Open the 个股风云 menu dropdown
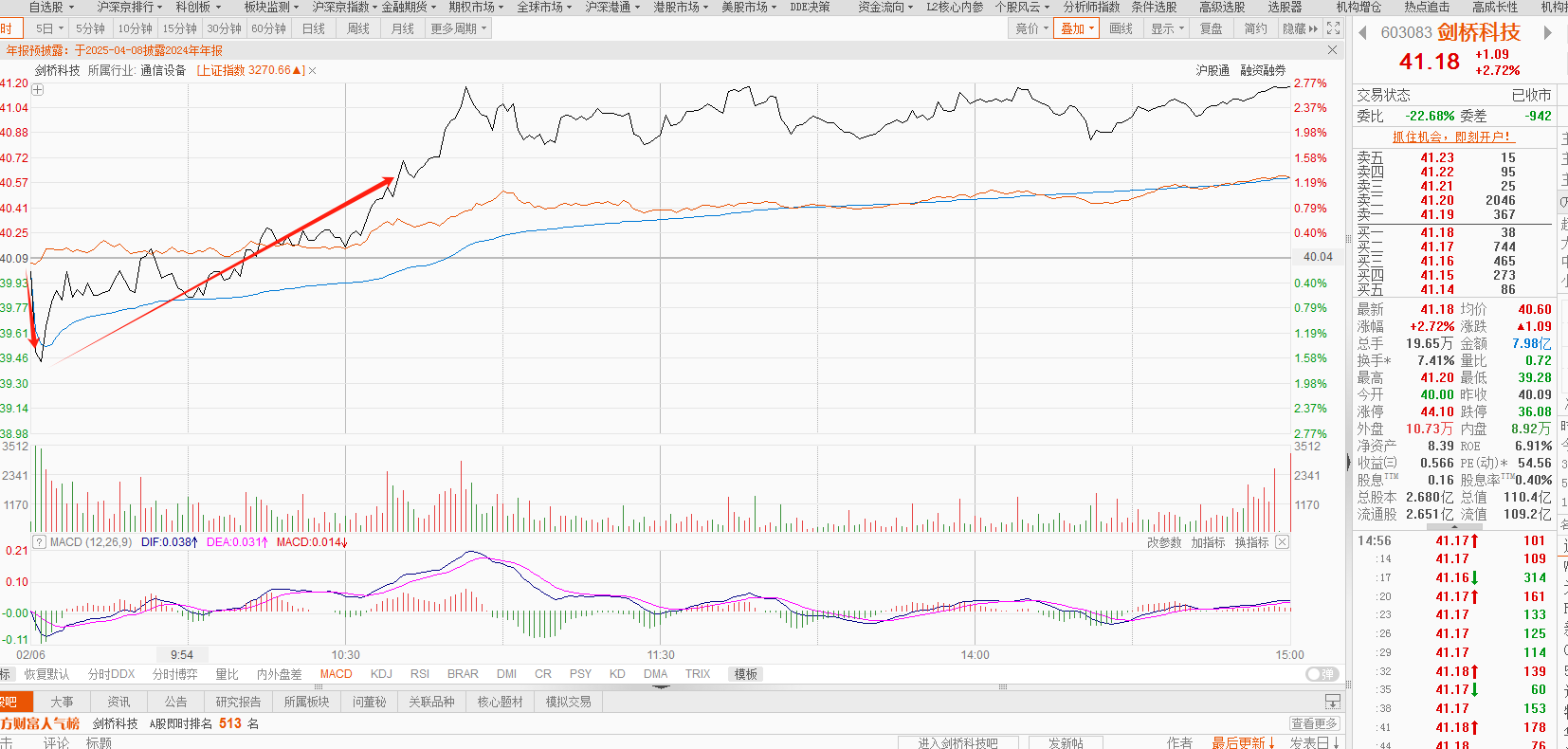Viewport: 1568px width, 749px height. point(1022,7)
